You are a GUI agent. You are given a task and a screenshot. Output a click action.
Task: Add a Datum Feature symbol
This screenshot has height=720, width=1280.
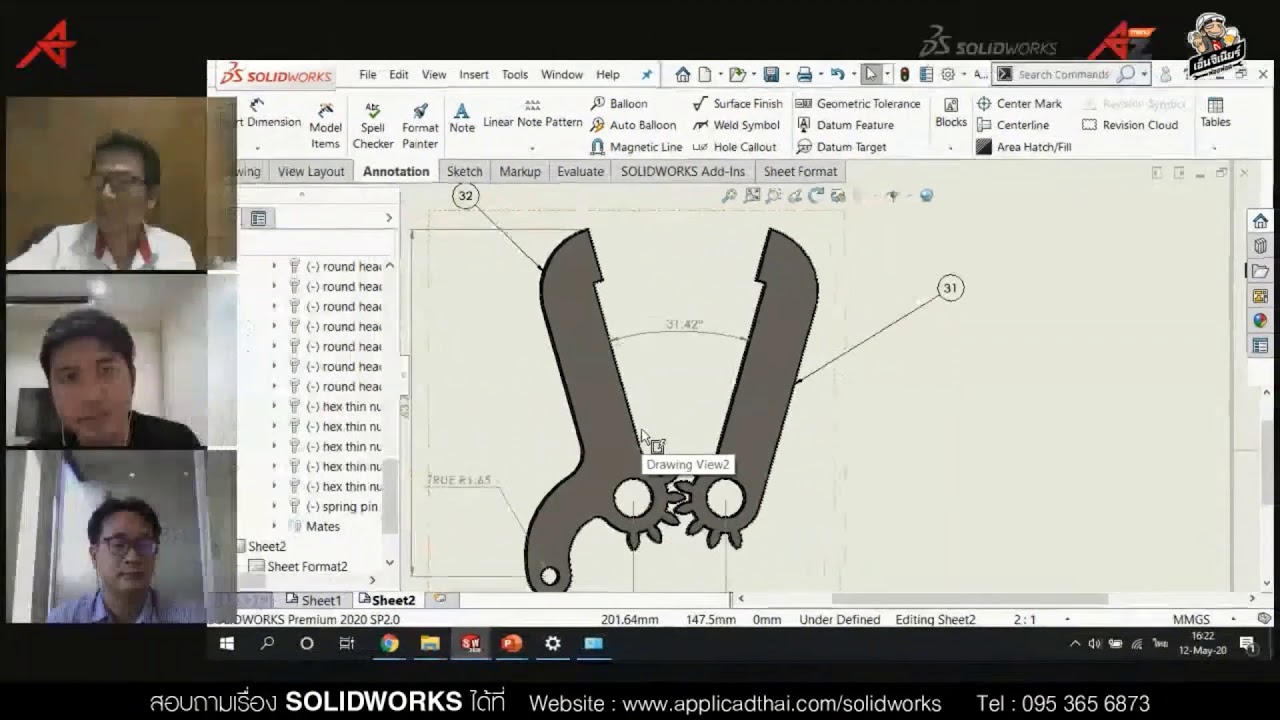pos(845,125)
